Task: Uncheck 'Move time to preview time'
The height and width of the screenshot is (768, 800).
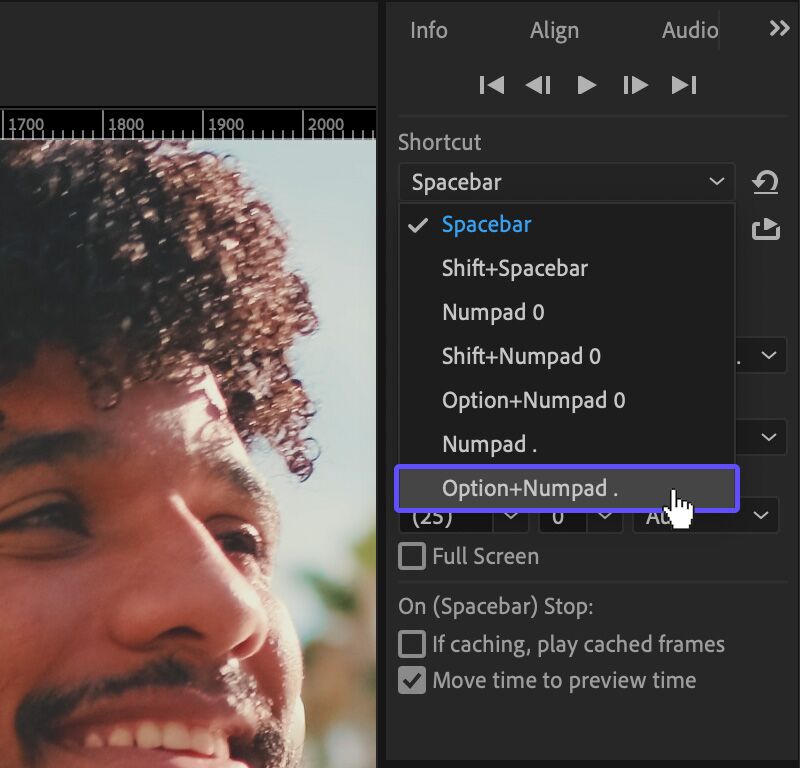Action: (x=412, y=680)
